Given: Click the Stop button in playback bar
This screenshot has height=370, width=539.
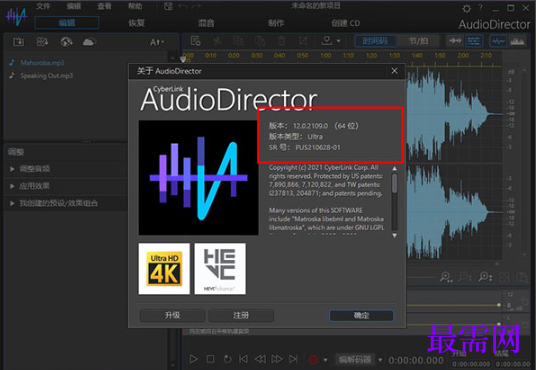Looking at the screenshot, I should click(210, 359).
